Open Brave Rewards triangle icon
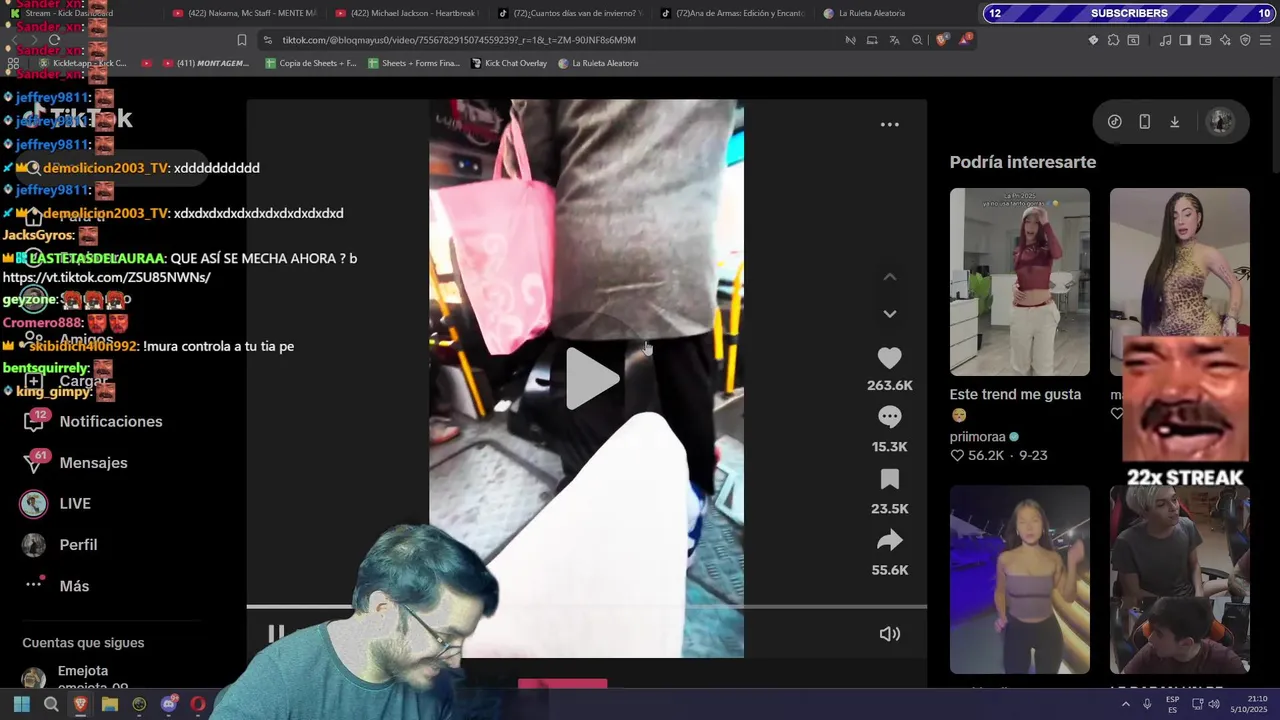 (965, 40)
